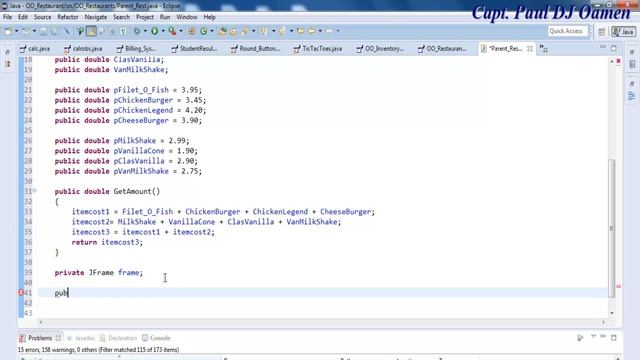640x360 pixels.
Task: Open the Javadoc view tab
Action: [81, 338]
